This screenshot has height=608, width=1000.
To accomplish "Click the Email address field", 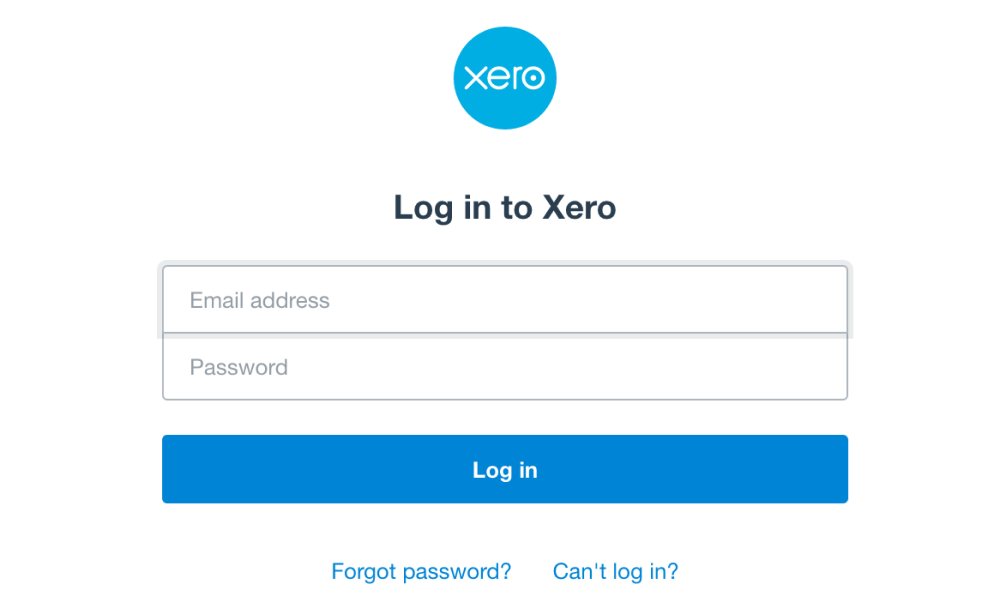I will [x=505, y=299].
